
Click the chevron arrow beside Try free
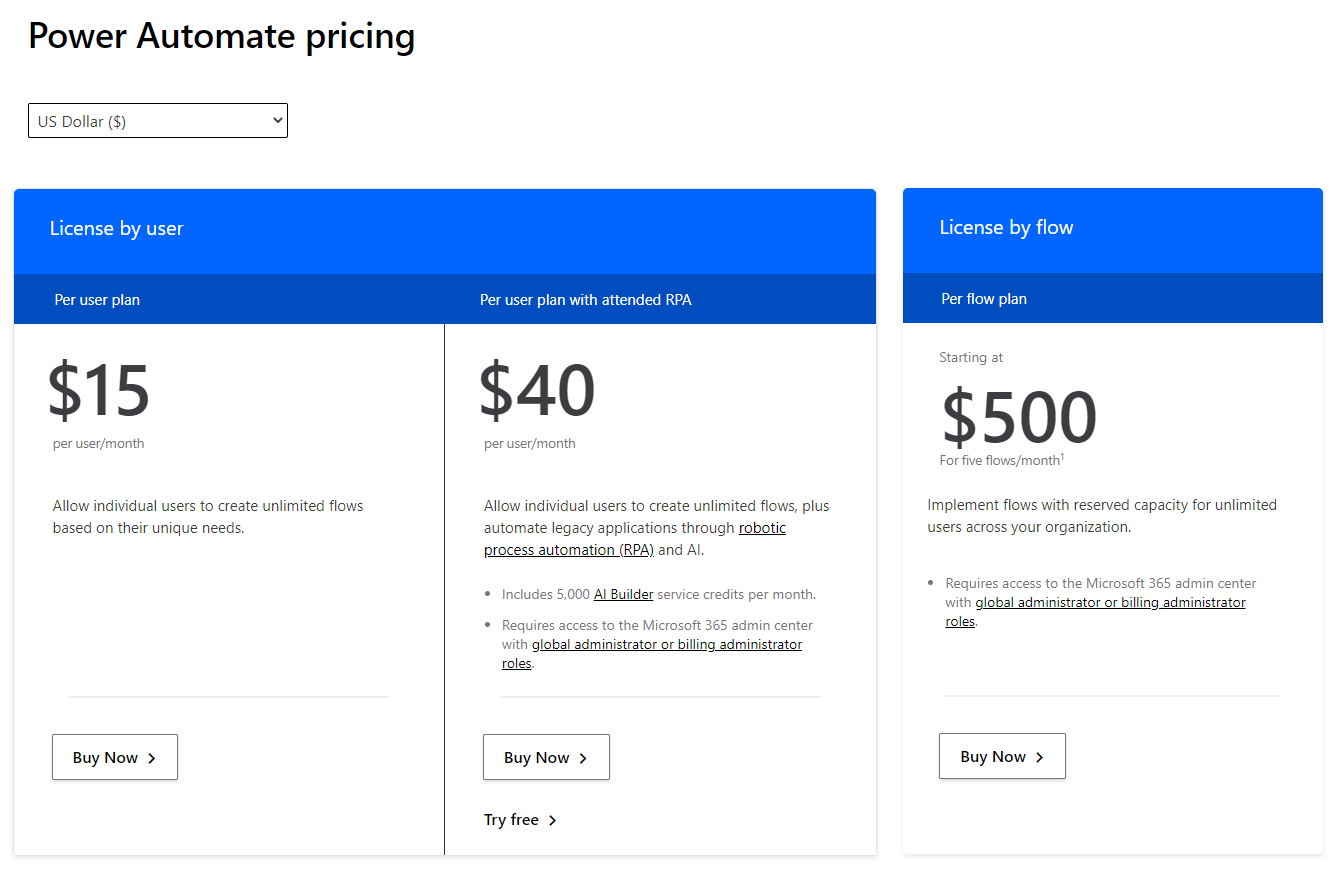(x=553, y=820)
